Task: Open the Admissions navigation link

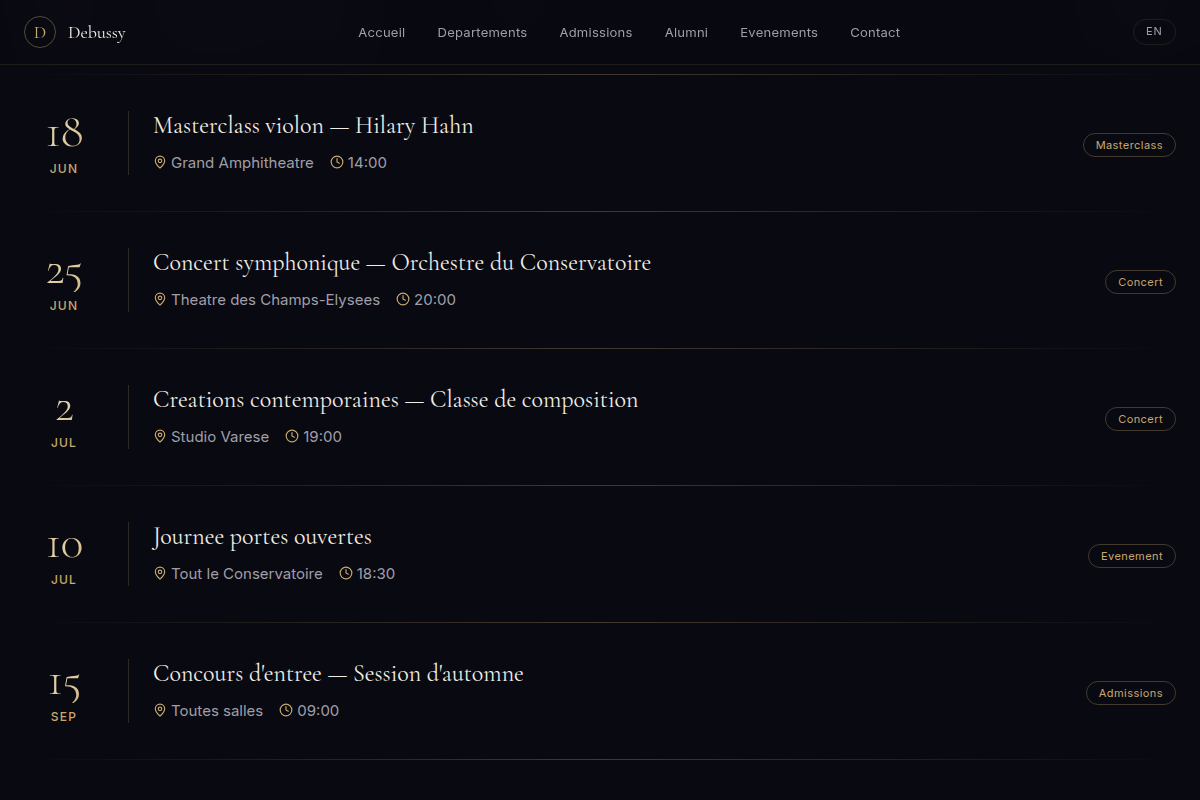Action: tap(596, 32)
